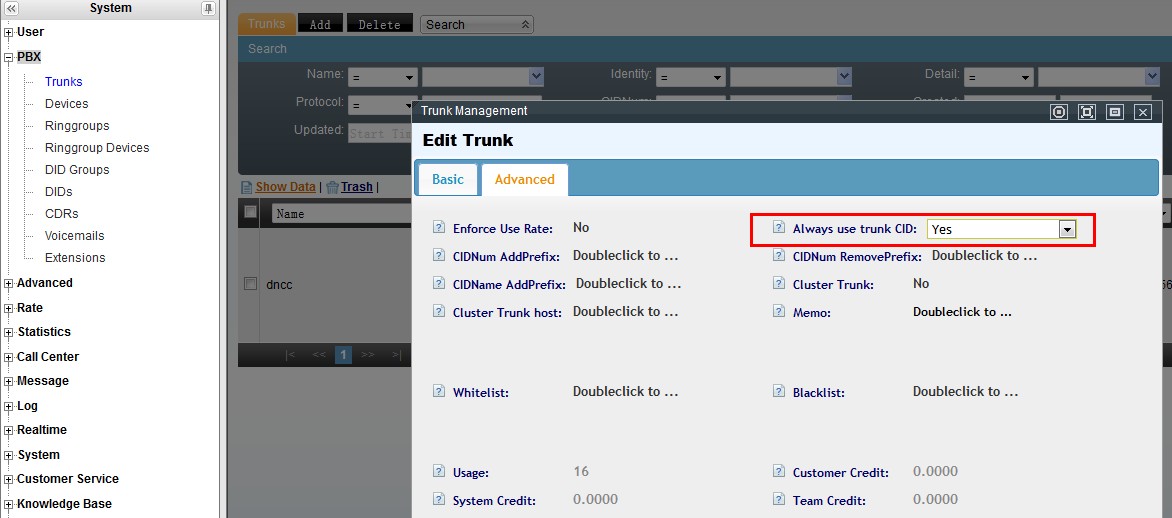Viewport: 1172px width, 518px height.
Task: Expand the Call Center tree node
Action: tap(9, 357)
